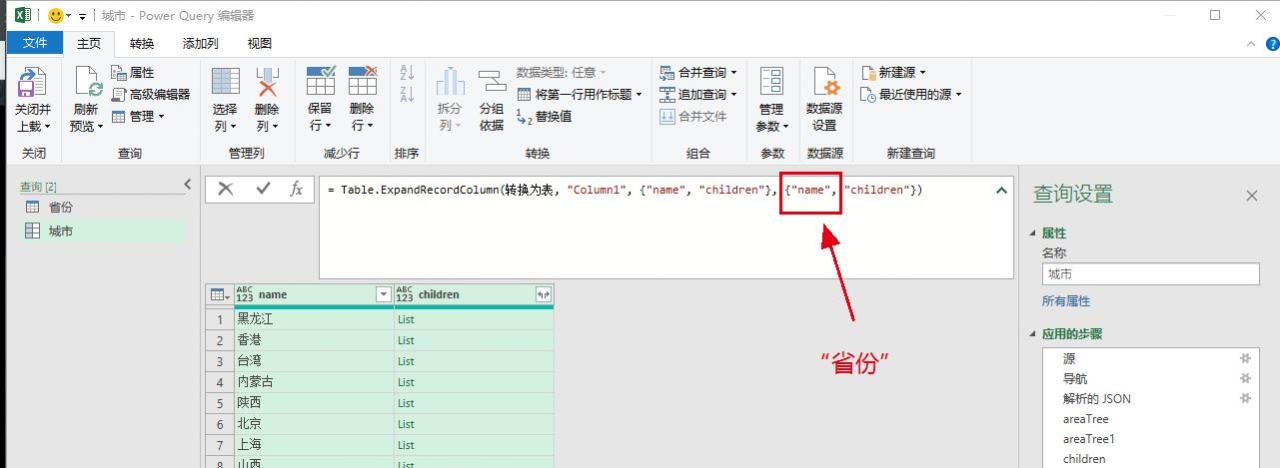Switch to the Add Column (添加列) tab

201,43
